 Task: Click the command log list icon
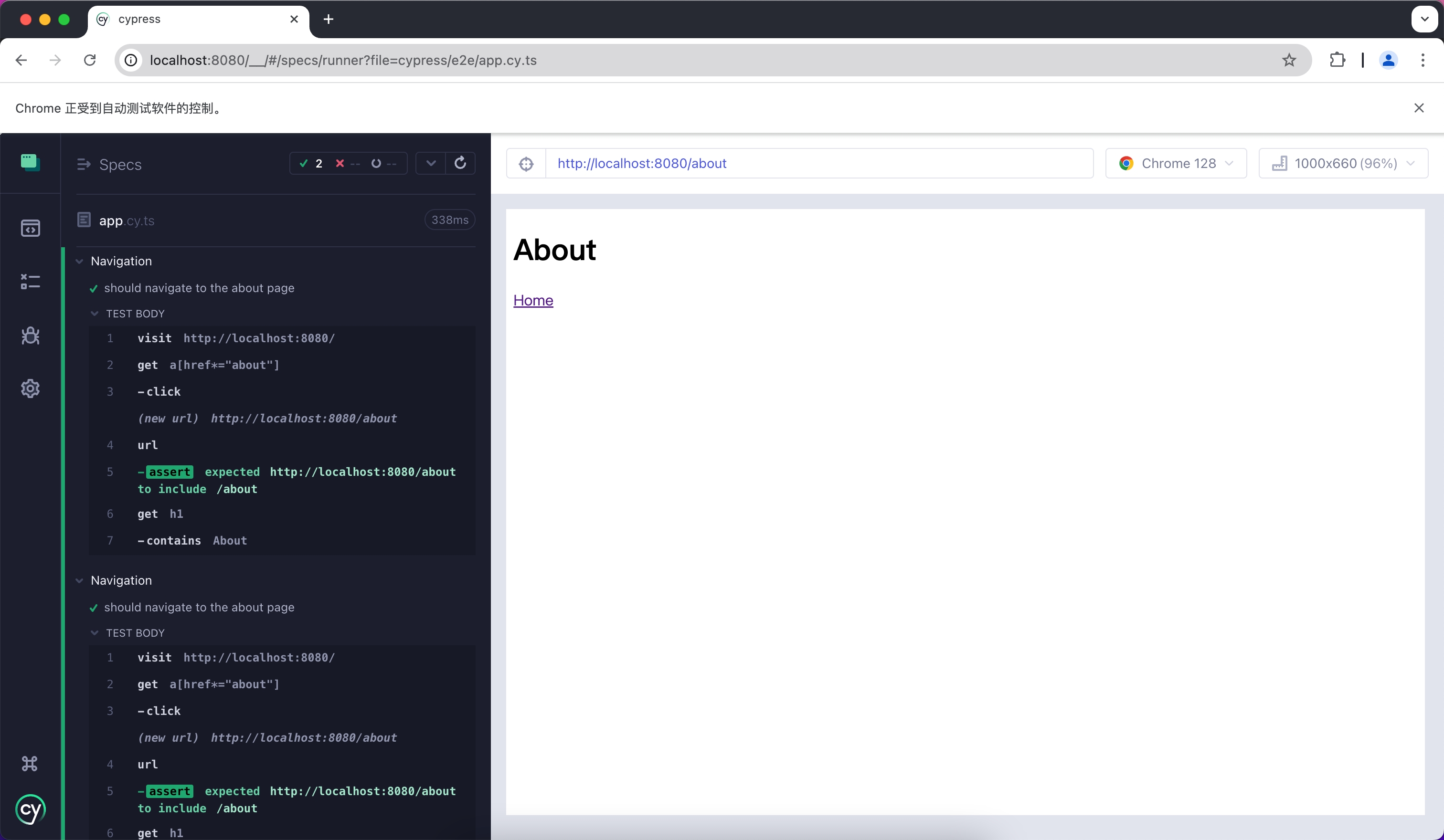(x=29, y=281)
